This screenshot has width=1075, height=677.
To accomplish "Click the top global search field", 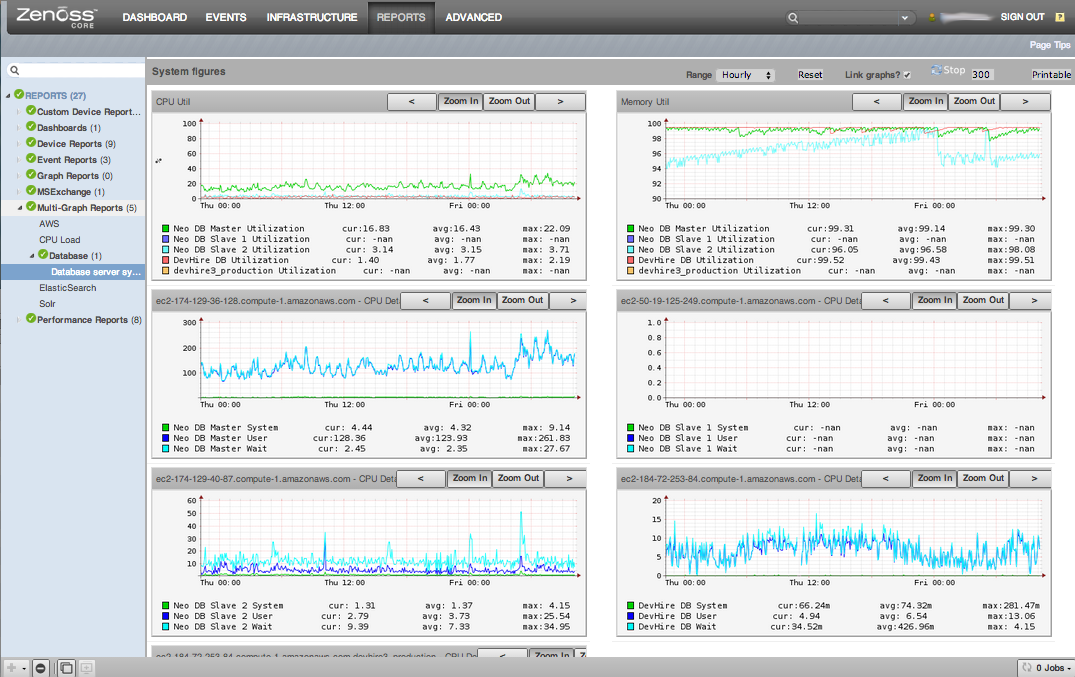I will pyautogui.click(x=849, y=18).
